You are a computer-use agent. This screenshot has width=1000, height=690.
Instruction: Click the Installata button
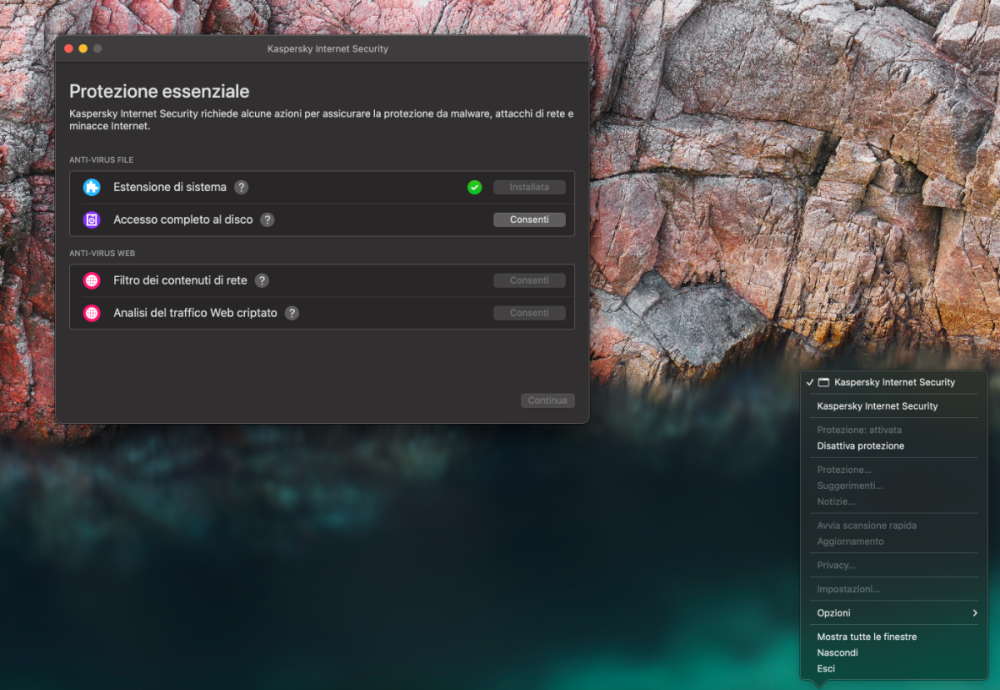click(529, 187)
